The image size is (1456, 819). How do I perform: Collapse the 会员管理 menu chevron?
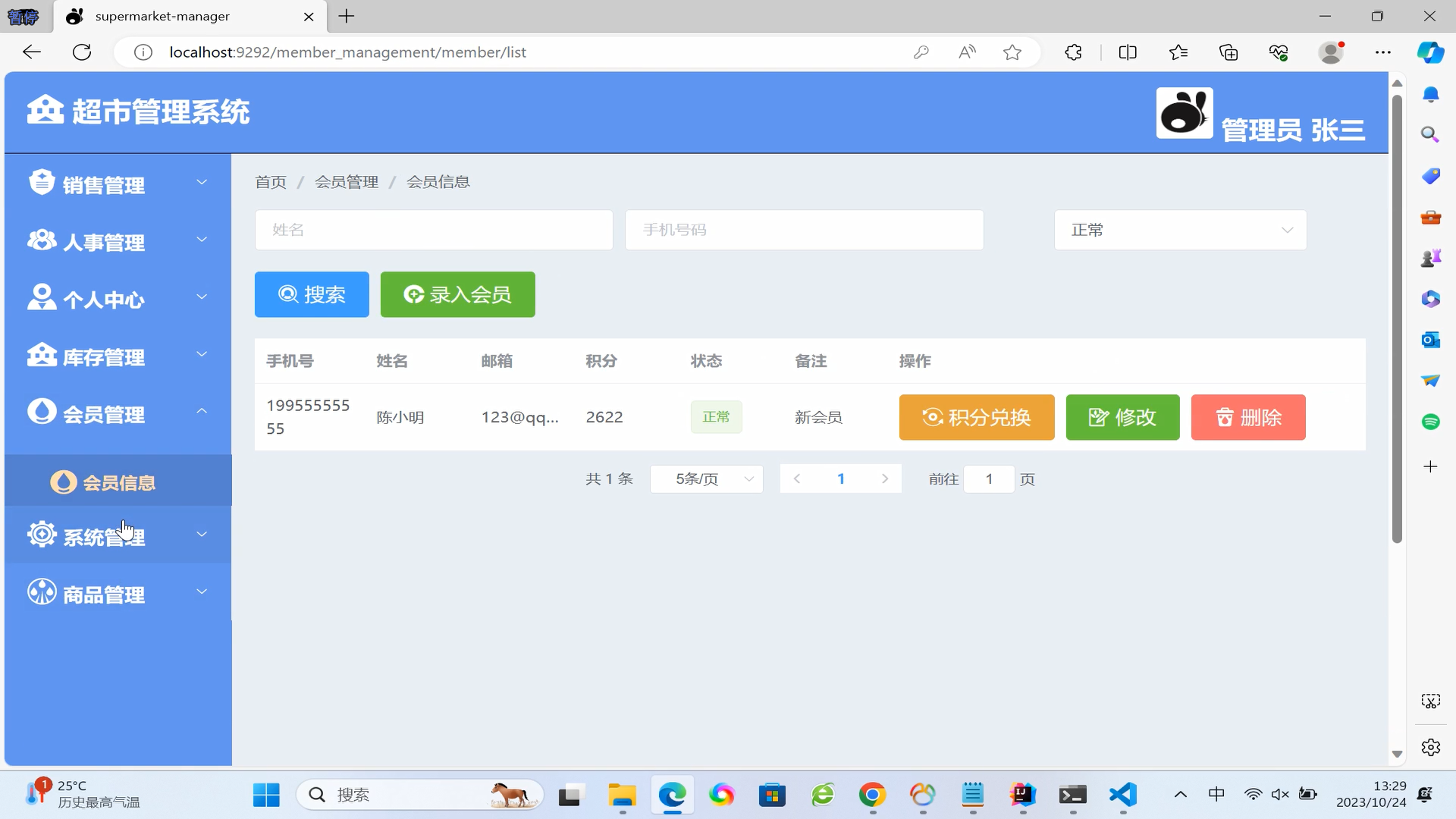pyautogui.click(x=202, y=411)
